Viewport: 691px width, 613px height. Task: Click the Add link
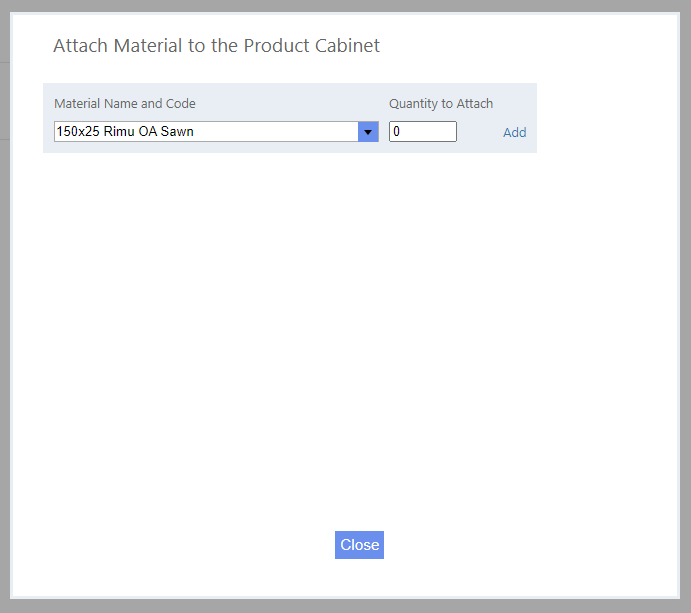pyautogui.click(x=514, y=133)
